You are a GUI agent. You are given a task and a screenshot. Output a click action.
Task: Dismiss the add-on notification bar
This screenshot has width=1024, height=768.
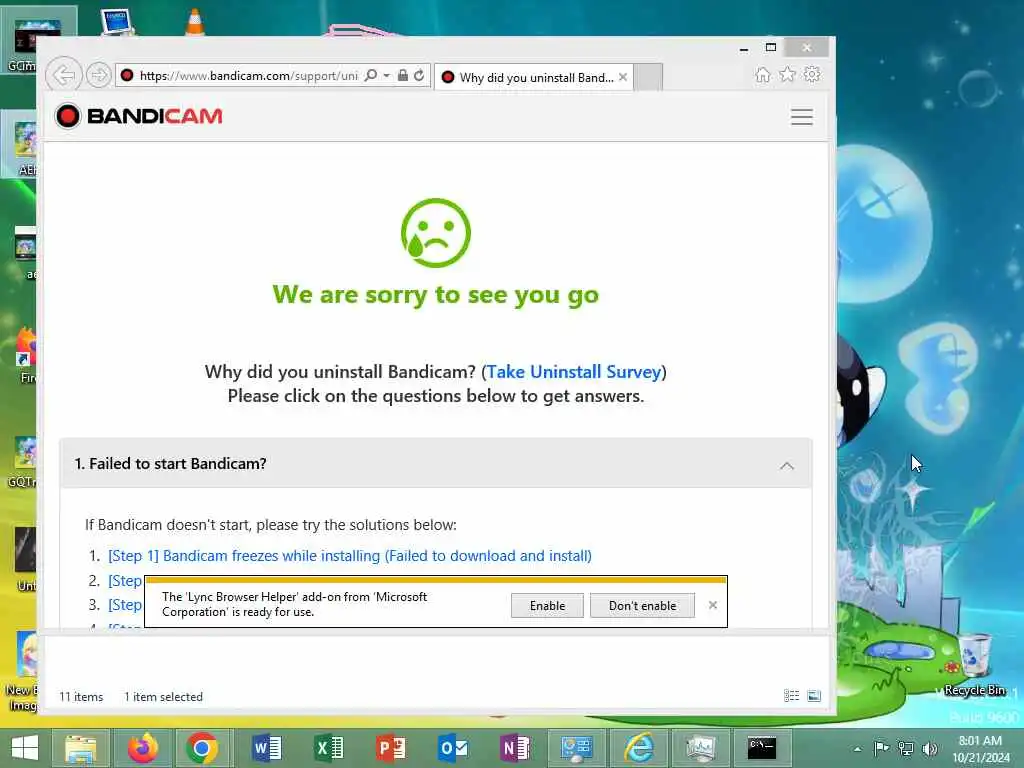(x=712, y=605)
